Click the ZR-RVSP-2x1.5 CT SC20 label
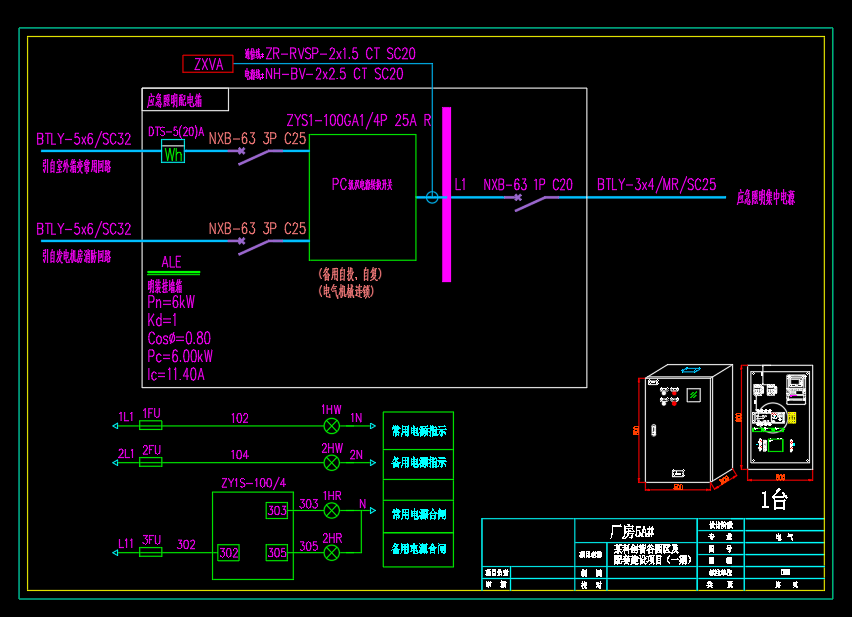 click(x=340, y=54)
